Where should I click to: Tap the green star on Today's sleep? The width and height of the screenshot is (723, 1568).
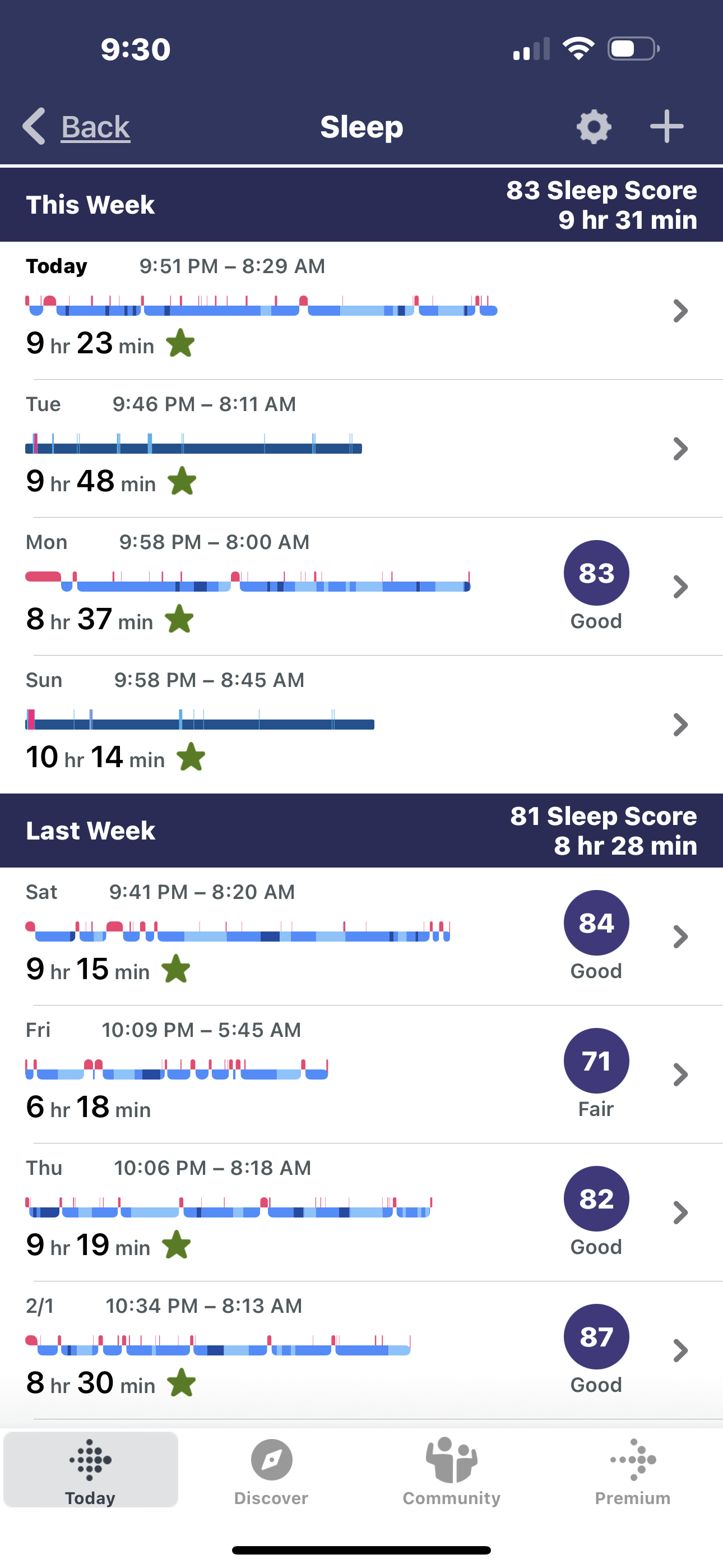point(180,343)
